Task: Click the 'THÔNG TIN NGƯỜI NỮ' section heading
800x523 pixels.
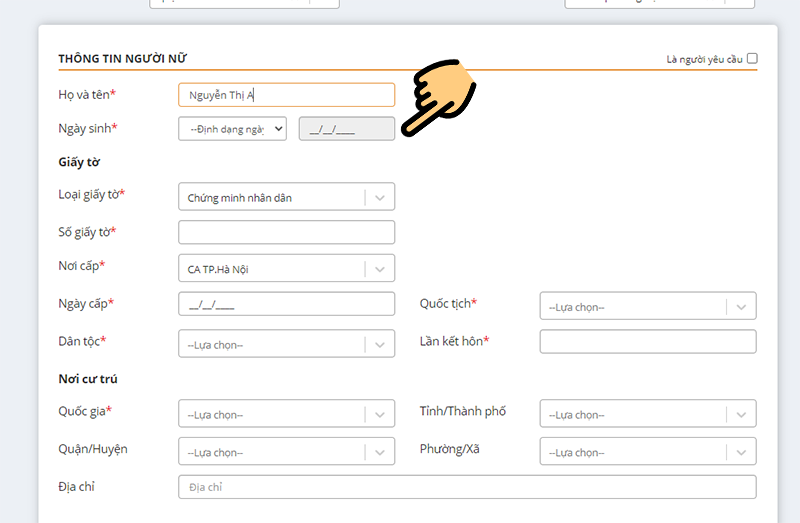Action: coord(122,59)
